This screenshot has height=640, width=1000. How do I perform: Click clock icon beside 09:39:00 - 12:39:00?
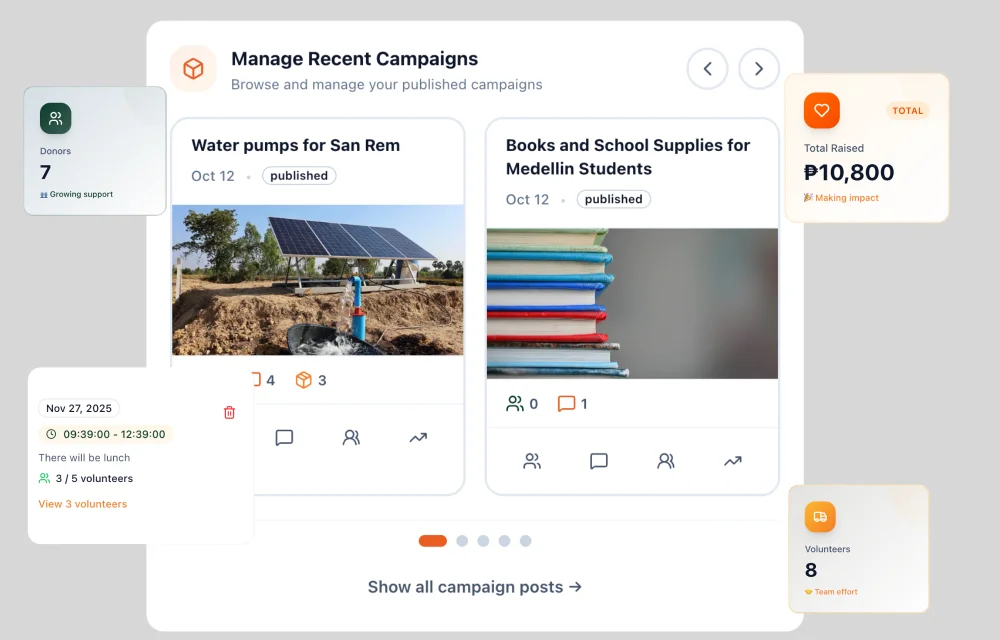tap(51, 434)
